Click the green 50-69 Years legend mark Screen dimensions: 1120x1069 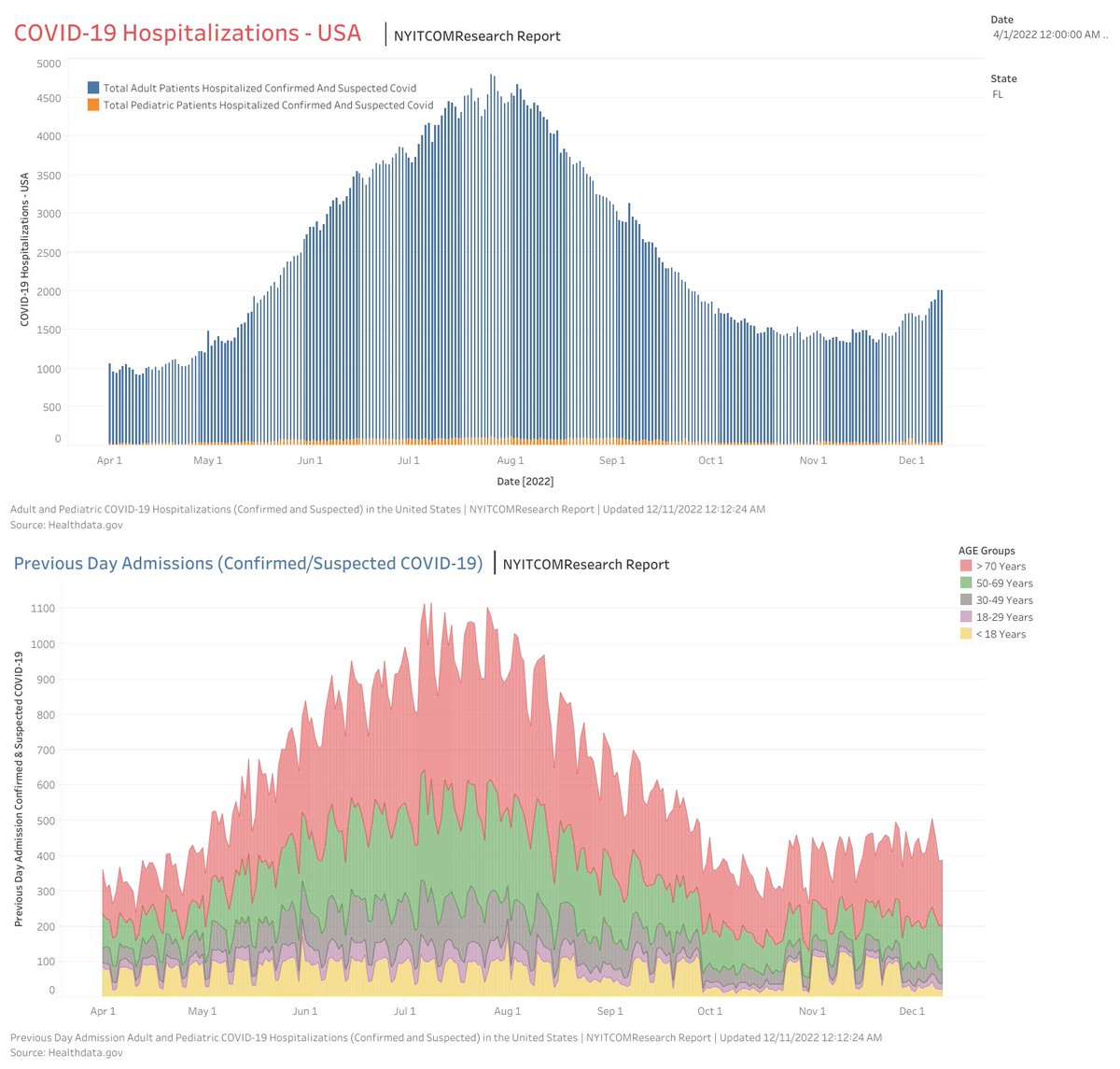pos(965,583)
